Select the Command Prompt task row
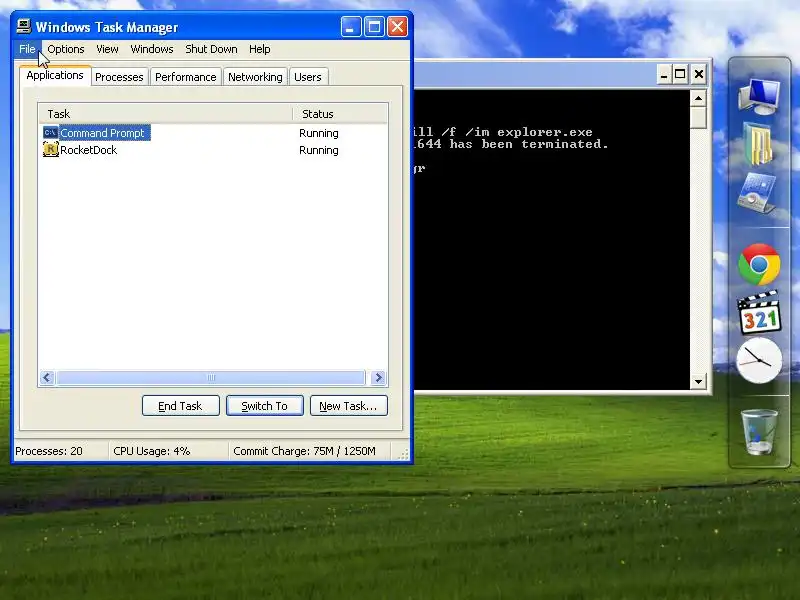 tap(213, 133)
